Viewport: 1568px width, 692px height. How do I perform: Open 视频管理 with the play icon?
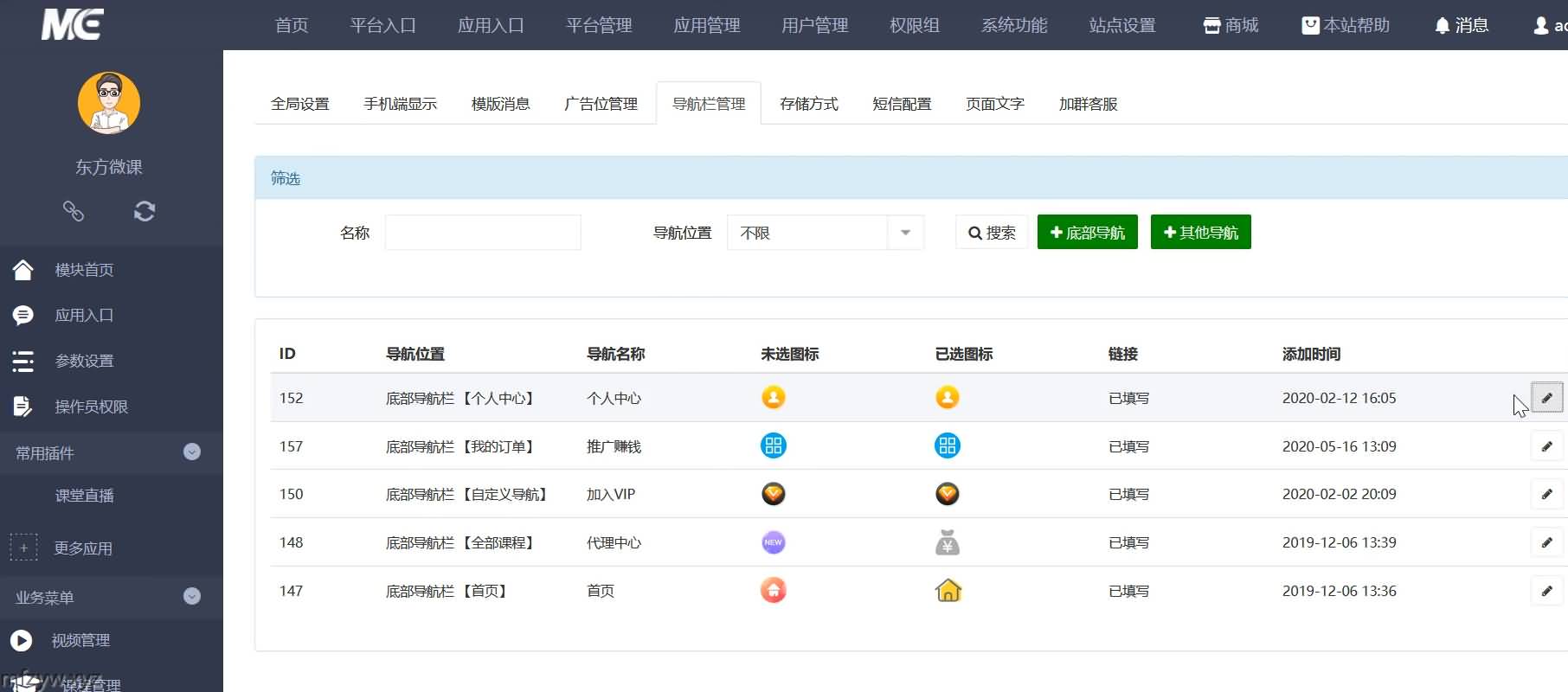tap(22, 640)
